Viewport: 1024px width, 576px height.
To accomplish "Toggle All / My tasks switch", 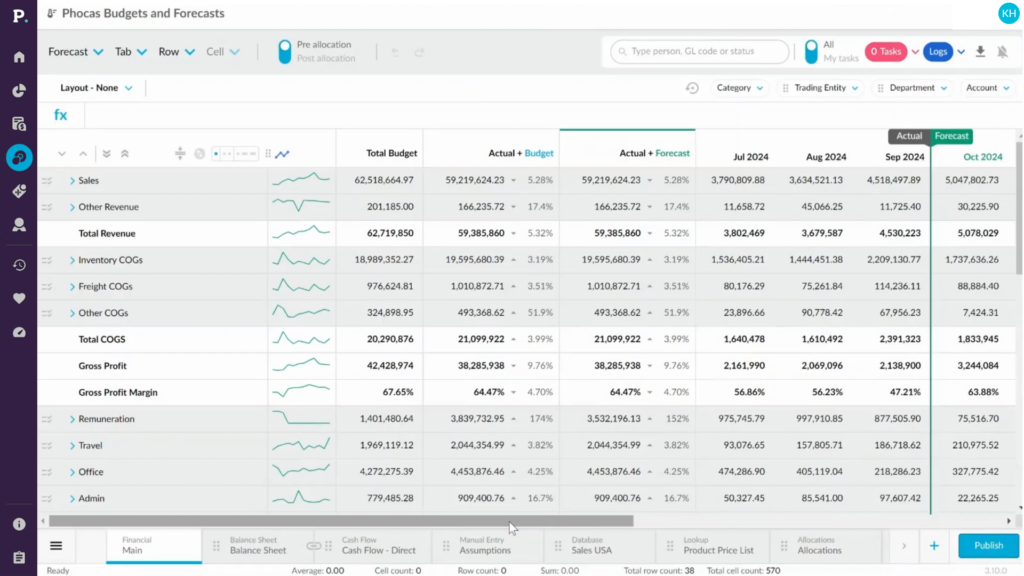I will pos(811,52).
